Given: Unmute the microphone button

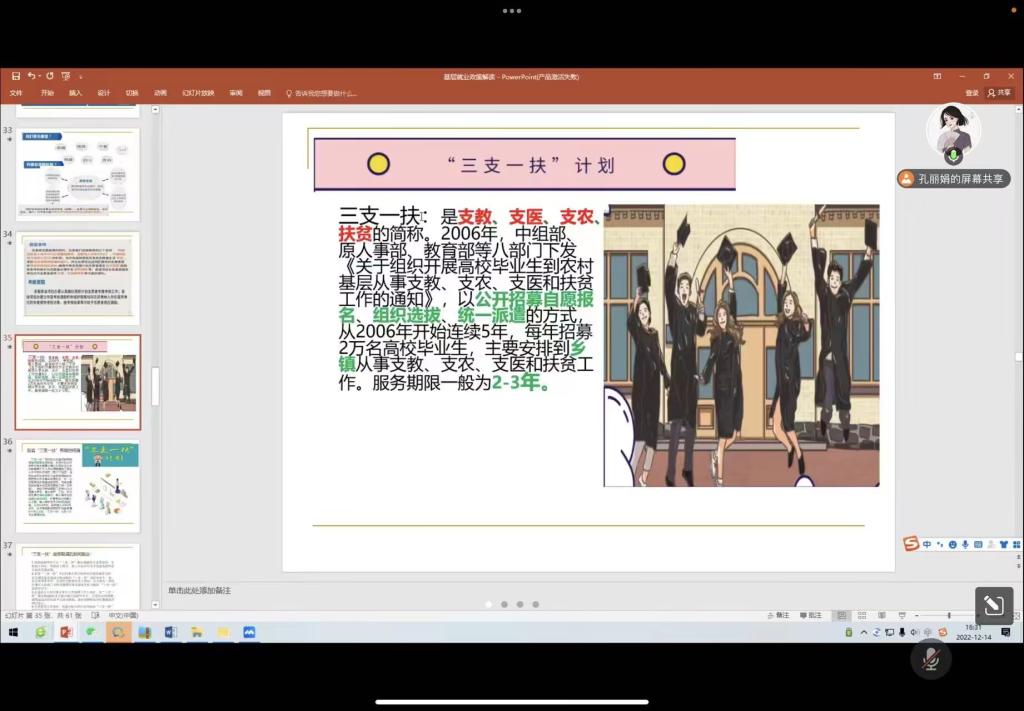Looking at the screenshot, I should coord(930,658).
